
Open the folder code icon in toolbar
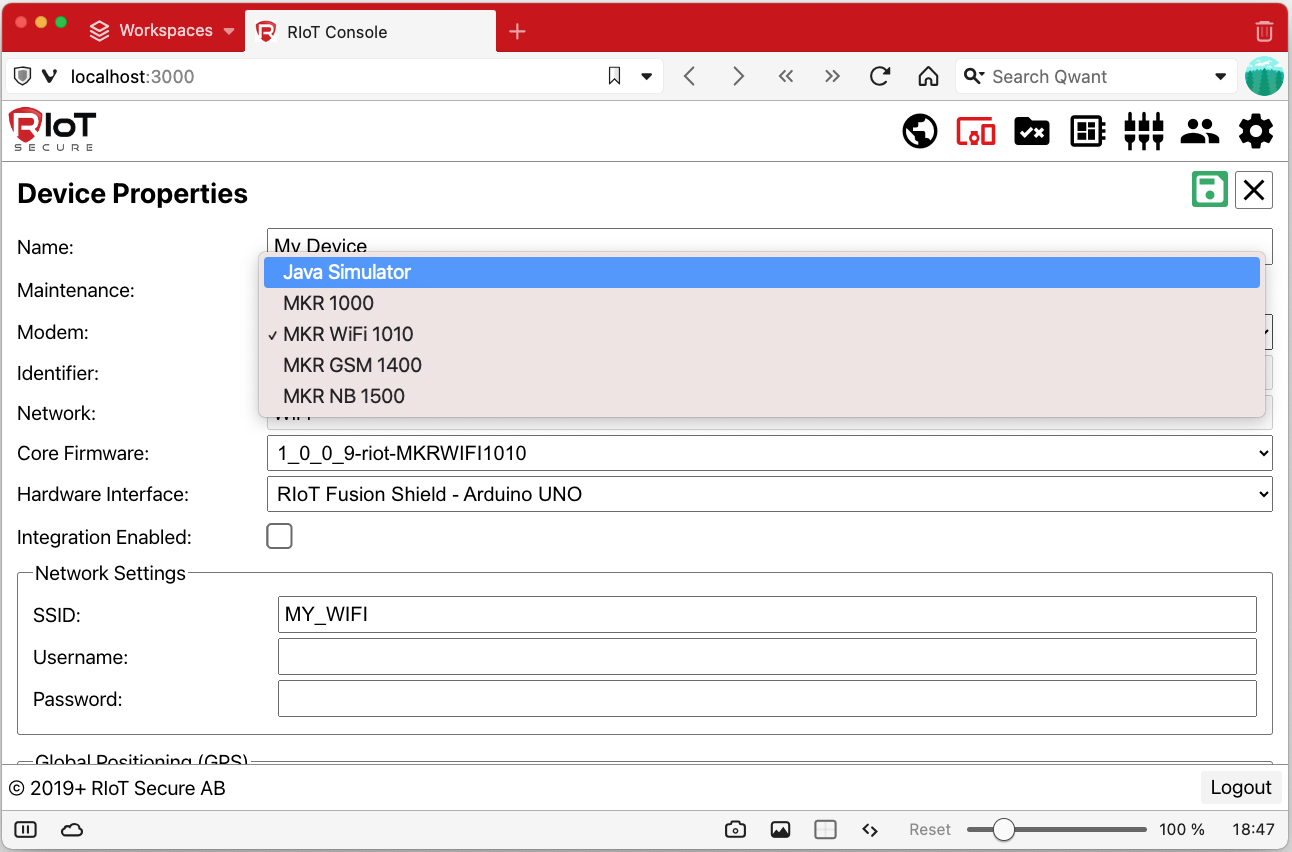coord(1031,131)
